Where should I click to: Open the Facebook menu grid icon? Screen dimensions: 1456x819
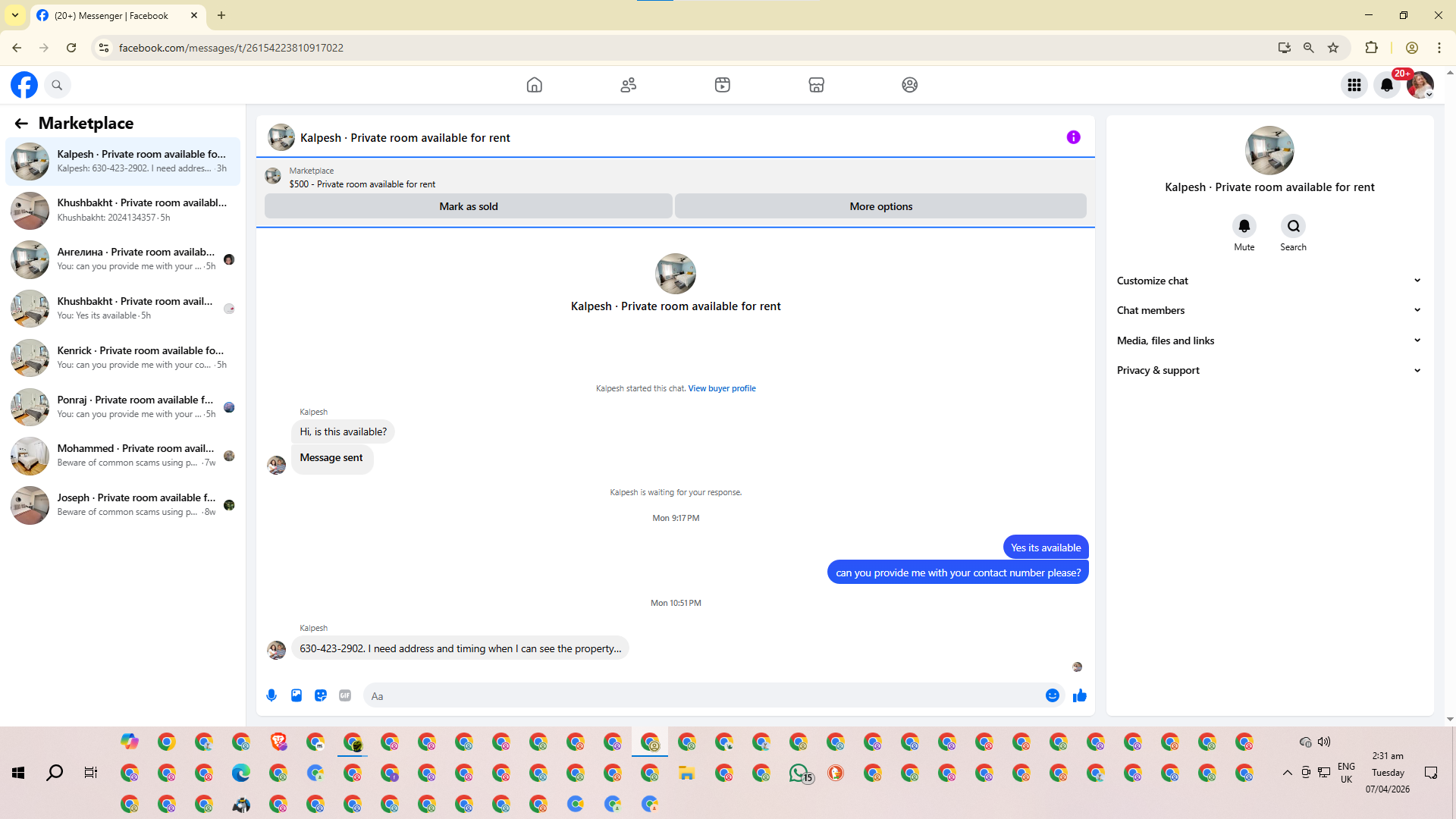(x=1354, y=85)
